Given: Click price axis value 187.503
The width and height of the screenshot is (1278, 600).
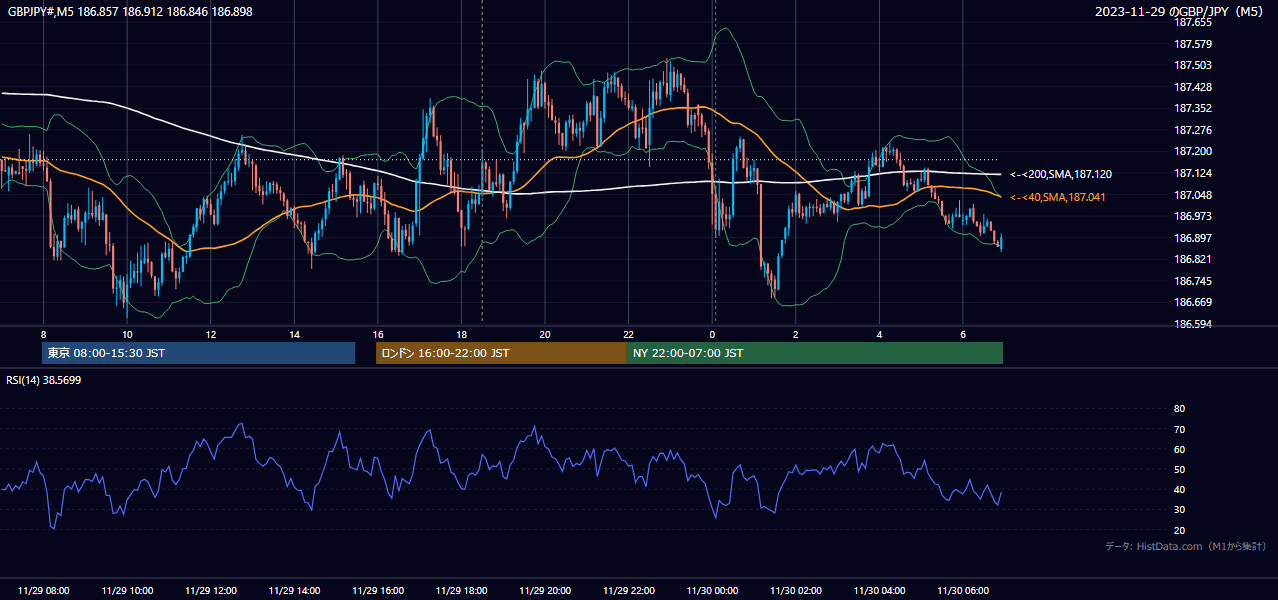Looking at the screenshot, I should click(x=1194, y=65).
